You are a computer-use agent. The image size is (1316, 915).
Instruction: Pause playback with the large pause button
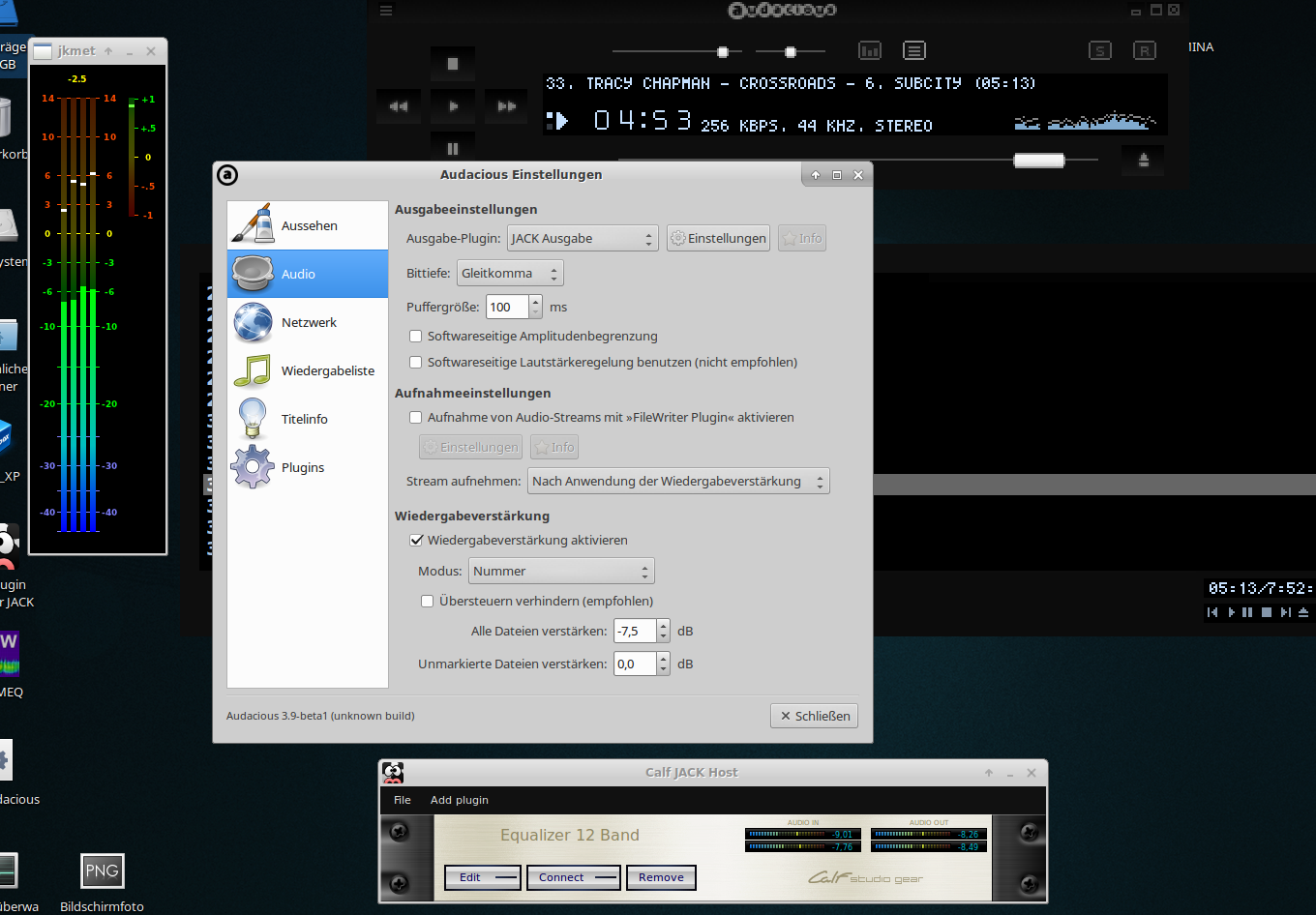click(x=453, y=148)
